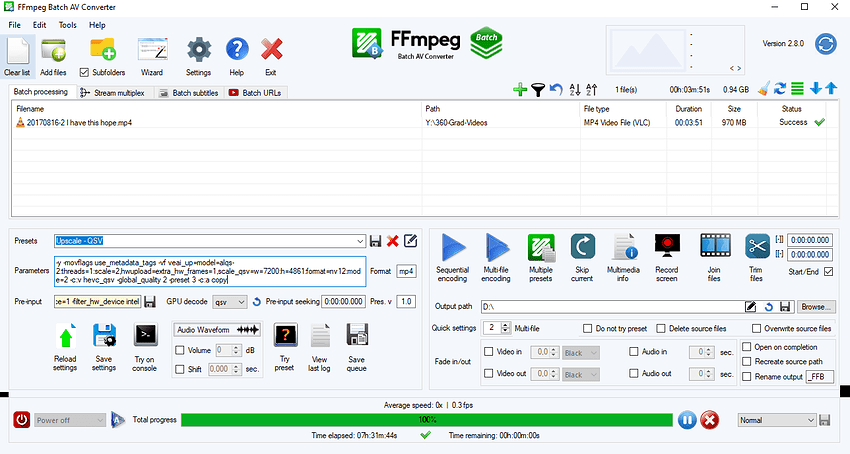Click the green total progress bar
This screenshot has width=850, height=454.
426,421
